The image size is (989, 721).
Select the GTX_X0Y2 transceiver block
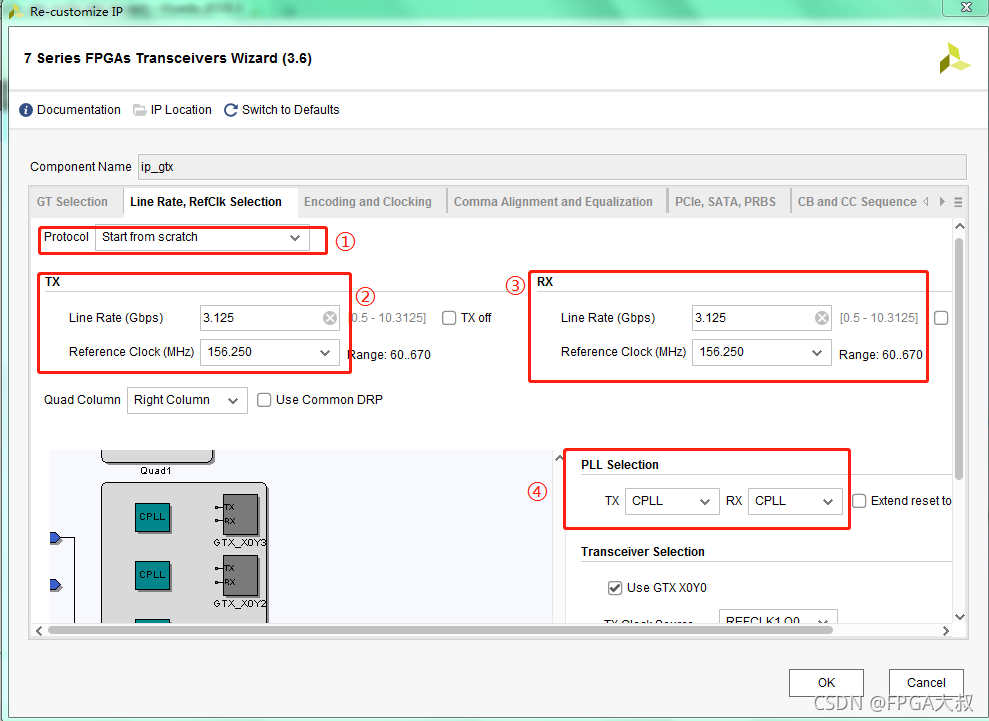point(240,575)
